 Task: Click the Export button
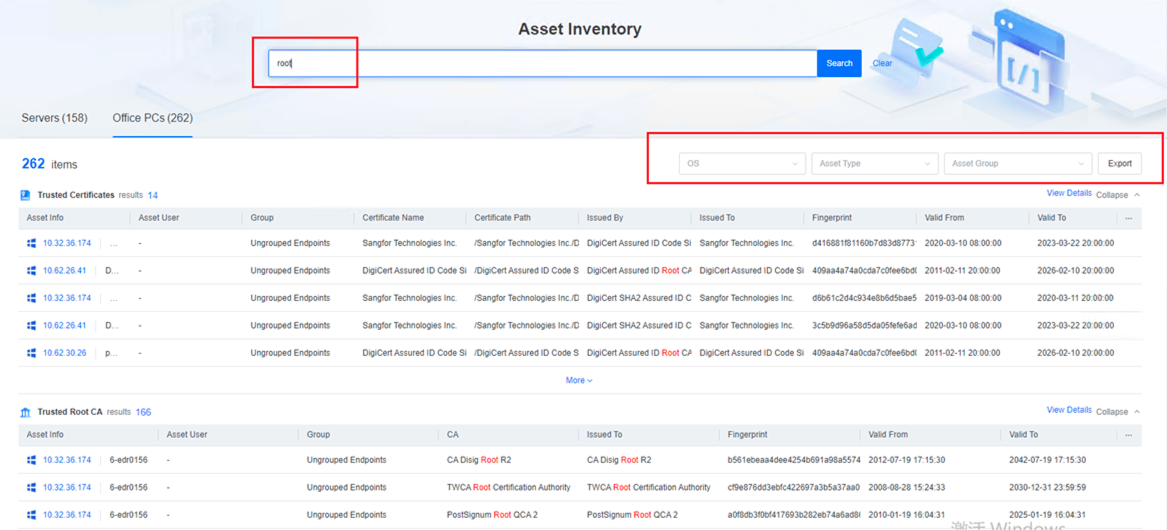point(1119,163)
